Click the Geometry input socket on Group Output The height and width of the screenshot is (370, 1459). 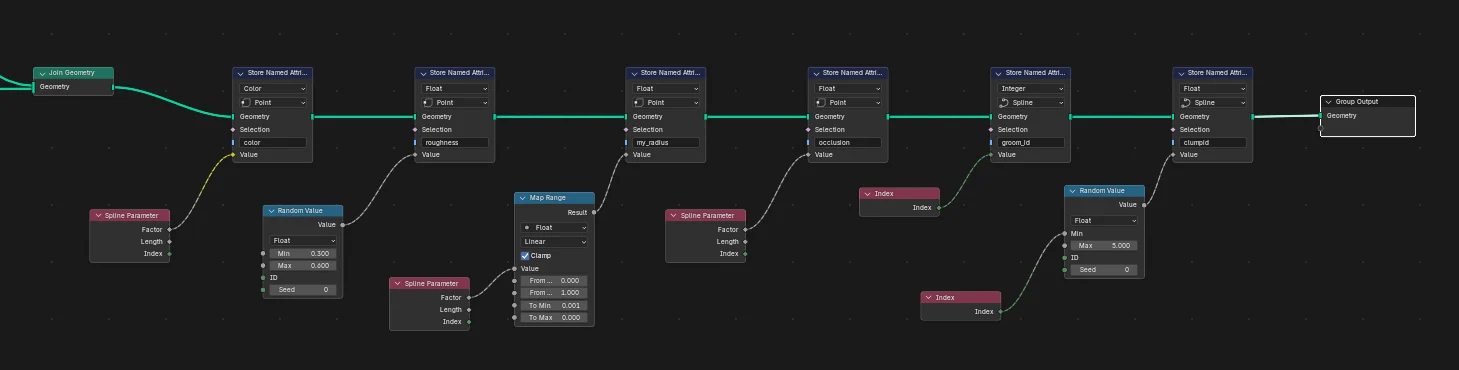click(x=1321, y=116)
